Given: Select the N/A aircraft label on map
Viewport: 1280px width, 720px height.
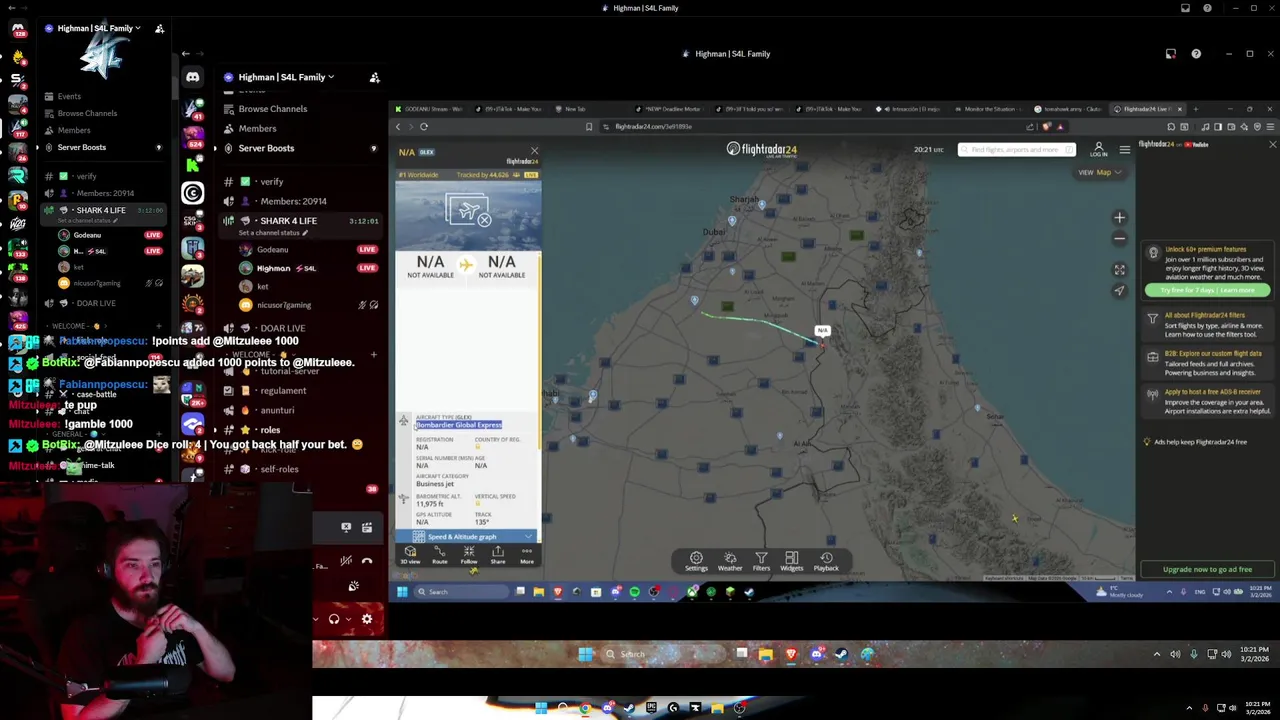Looking at the screenshot, I should 822,330.
